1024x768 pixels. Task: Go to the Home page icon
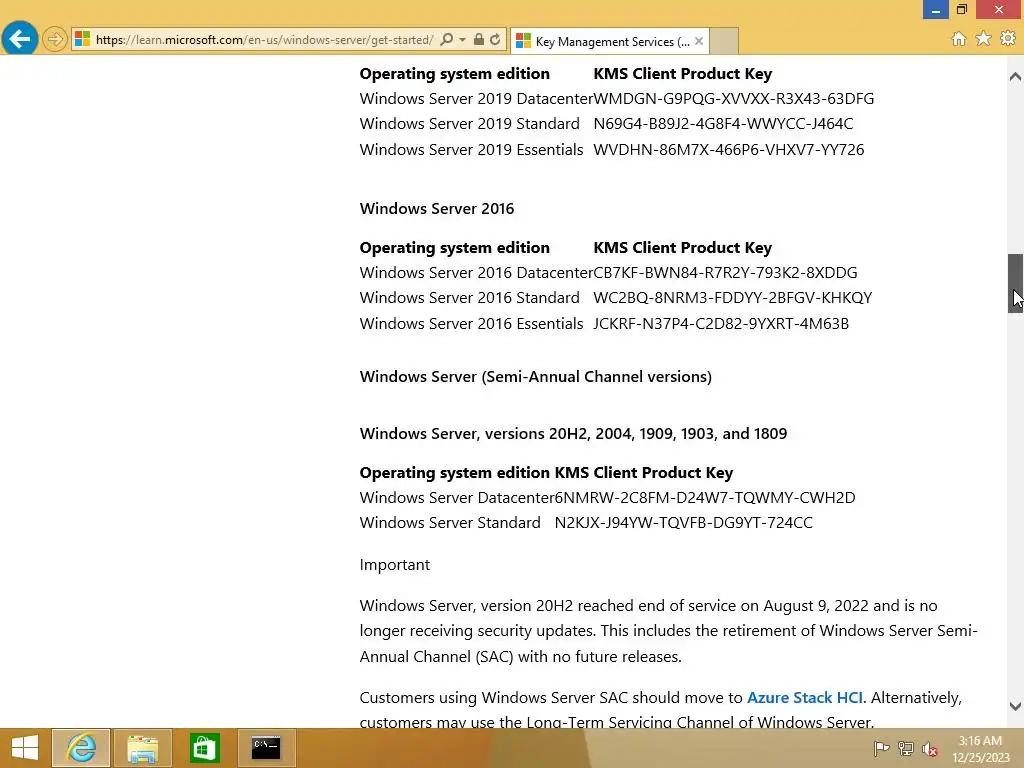pos(959,39)
